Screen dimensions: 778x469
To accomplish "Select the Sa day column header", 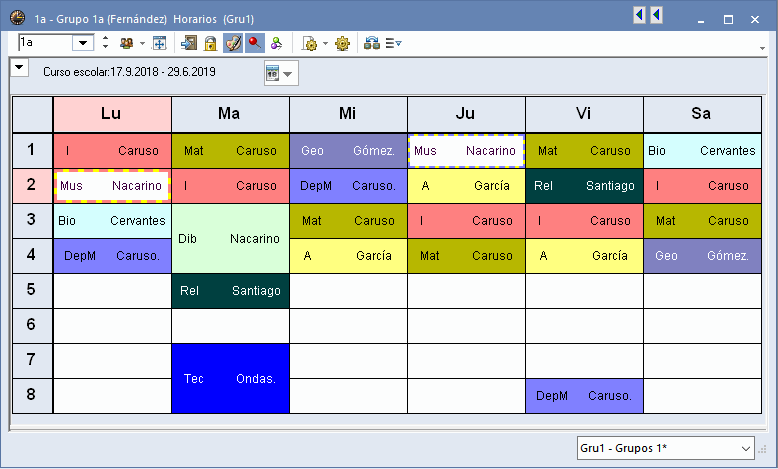I will click(702, 114).
